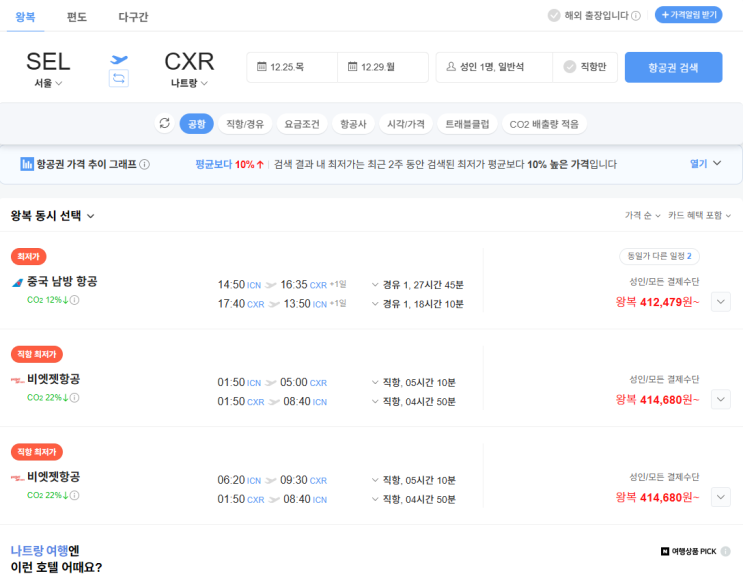Screen dimensions: 743x576
Task: Click the China Southern airline logo
Action: [18, 283]
